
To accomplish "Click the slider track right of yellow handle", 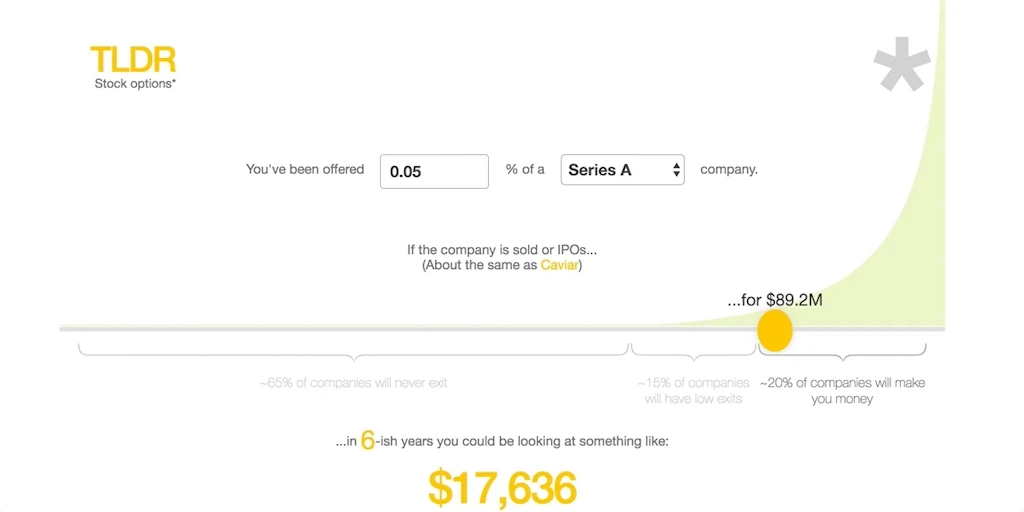I will tap(869, 329).
